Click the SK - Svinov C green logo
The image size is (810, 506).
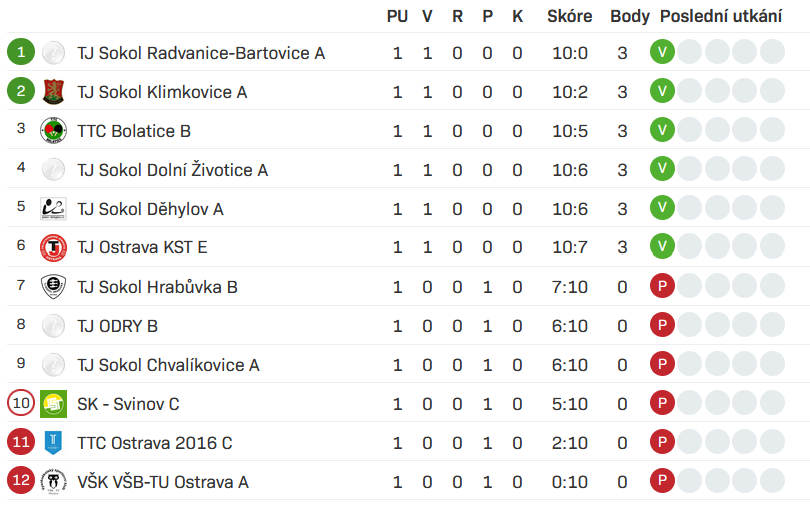53,404
